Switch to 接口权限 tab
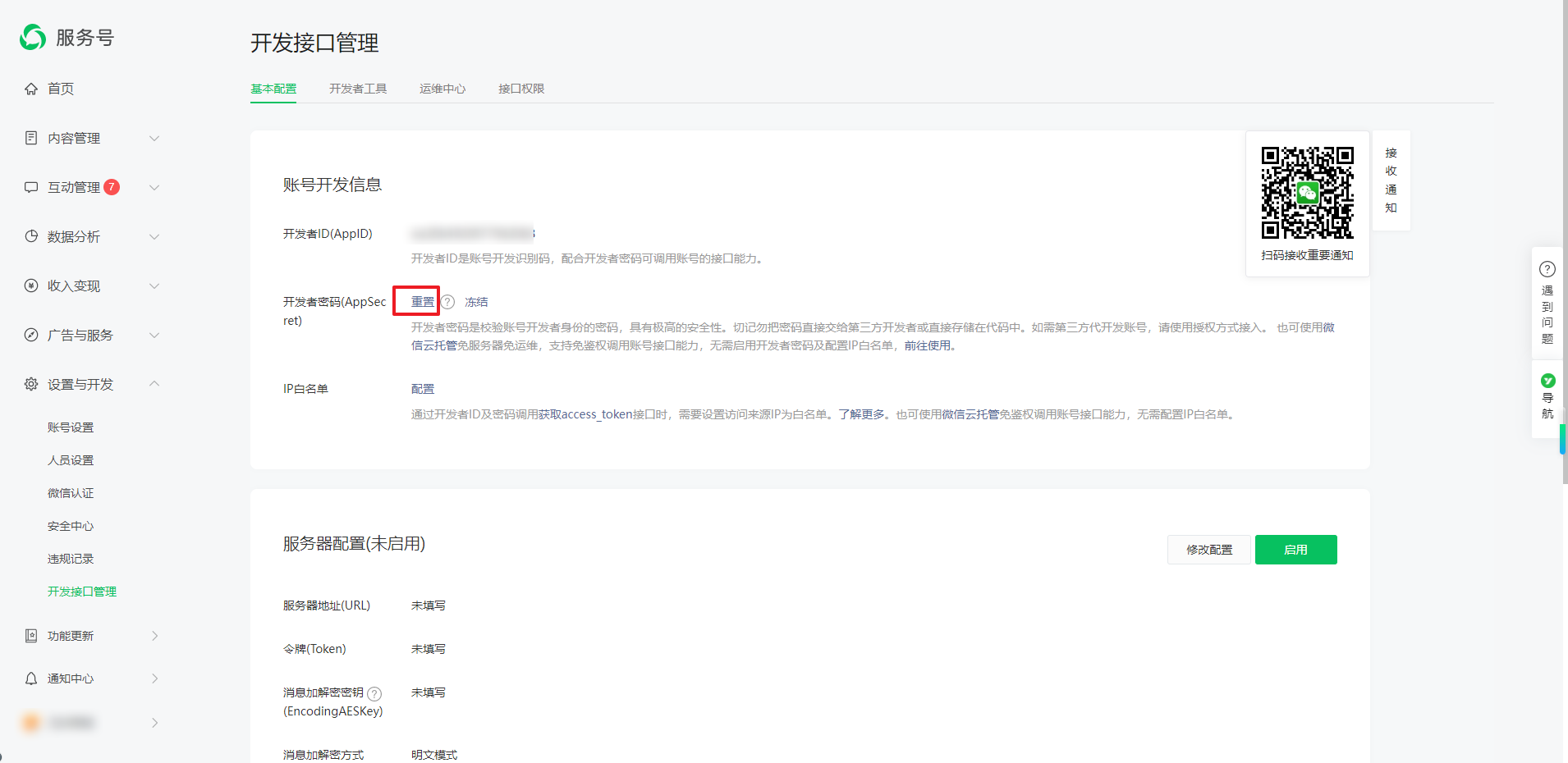Viewport: 1568px width, 763px height. click(x=521, y=89)
